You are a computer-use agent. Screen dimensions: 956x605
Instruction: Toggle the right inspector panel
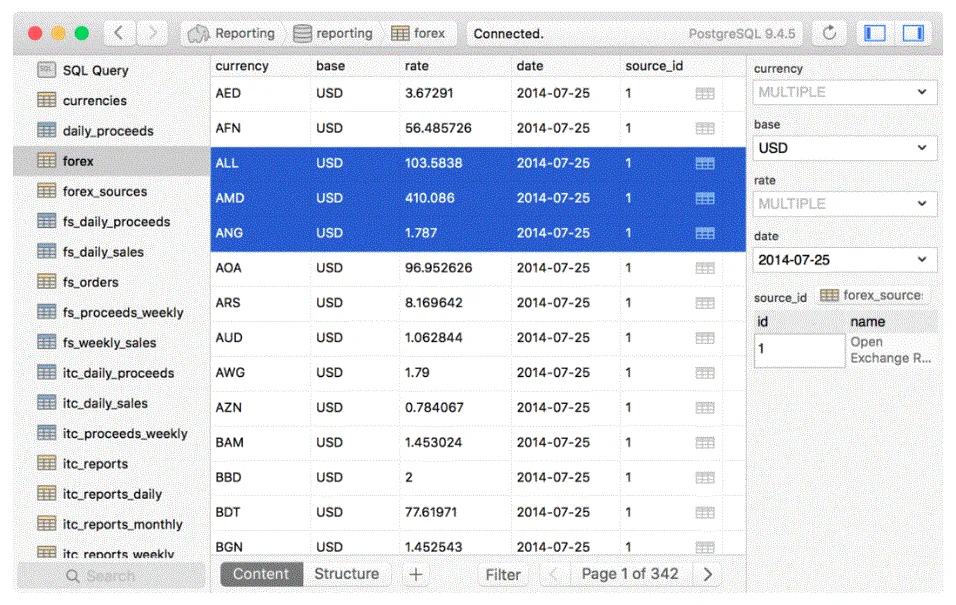tap(913, 33)
